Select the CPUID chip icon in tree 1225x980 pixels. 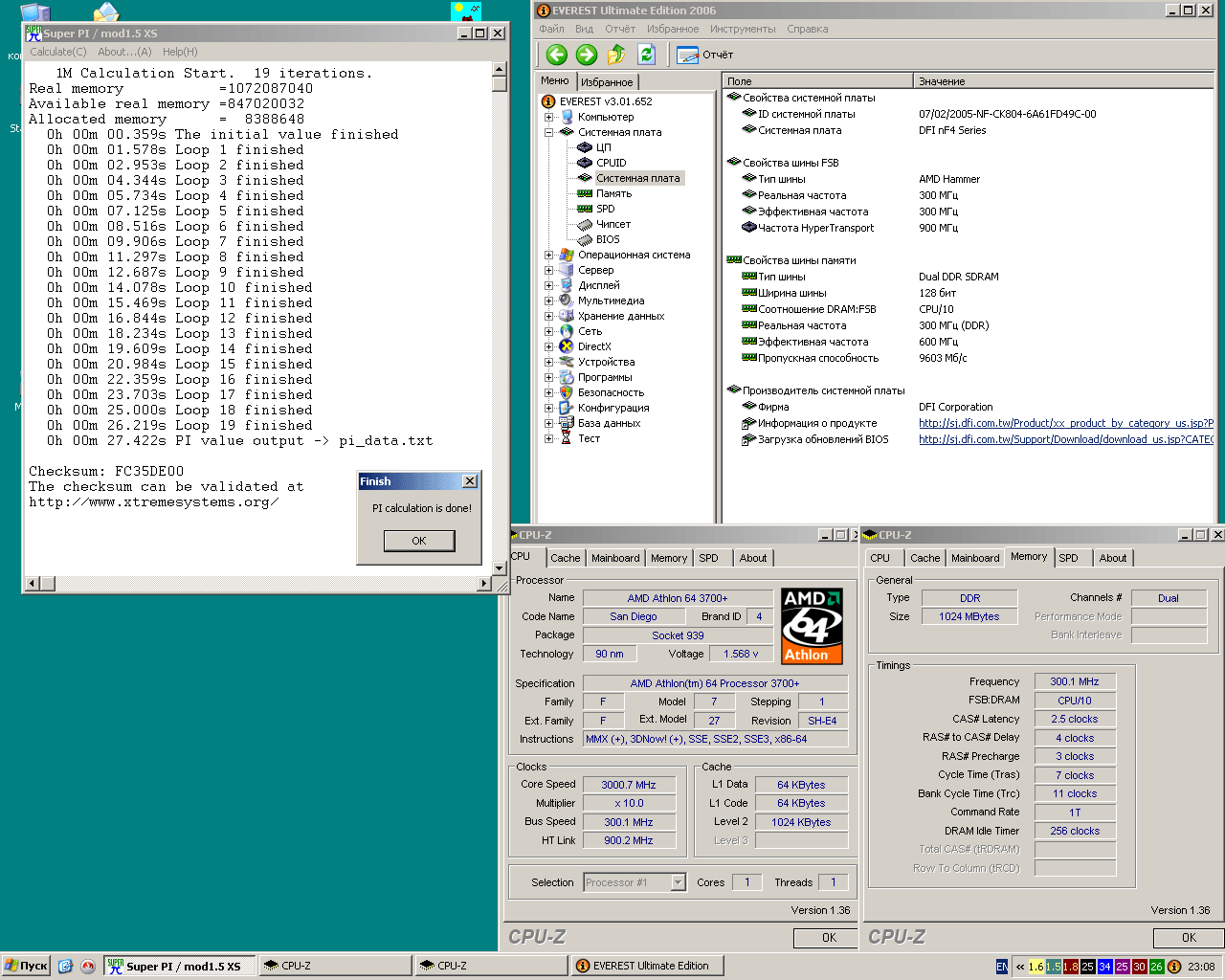tap(585, 163)
